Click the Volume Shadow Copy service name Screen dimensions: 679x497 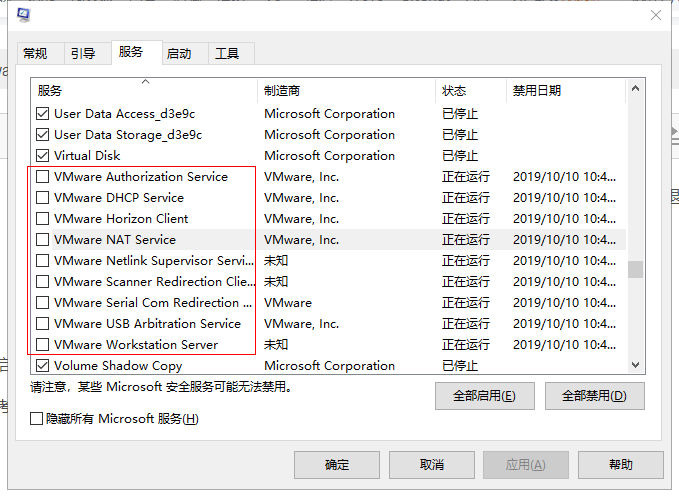point(118,365)
